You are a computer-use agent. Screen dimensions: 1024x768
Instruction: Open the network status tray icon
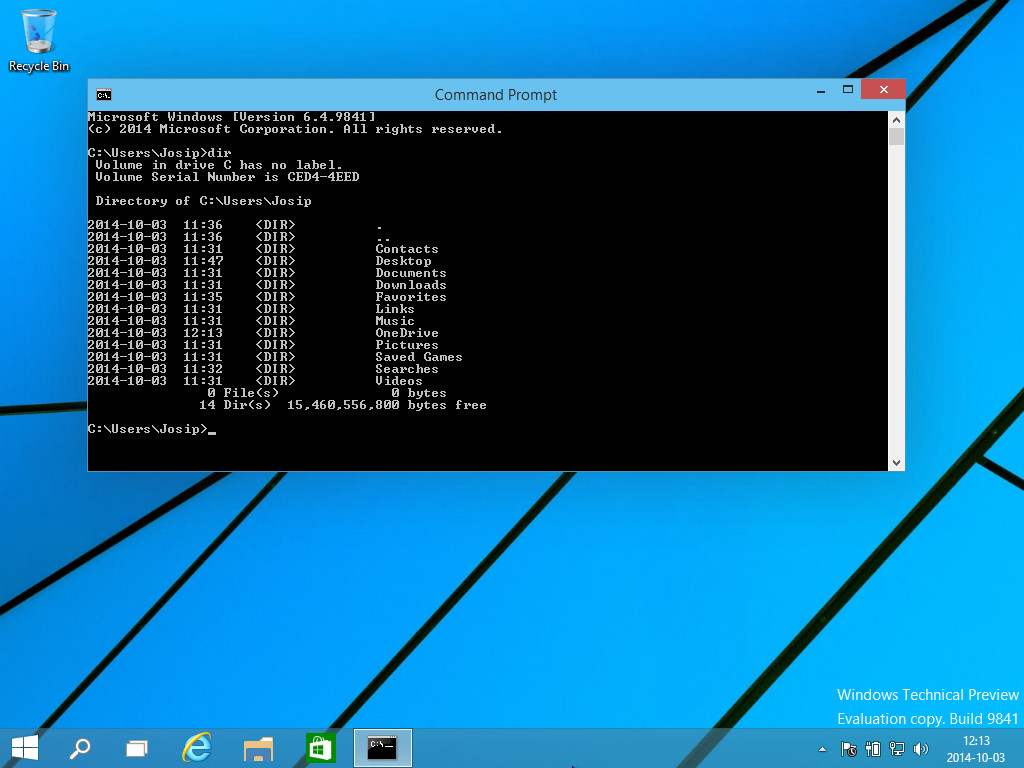point(897,748)
